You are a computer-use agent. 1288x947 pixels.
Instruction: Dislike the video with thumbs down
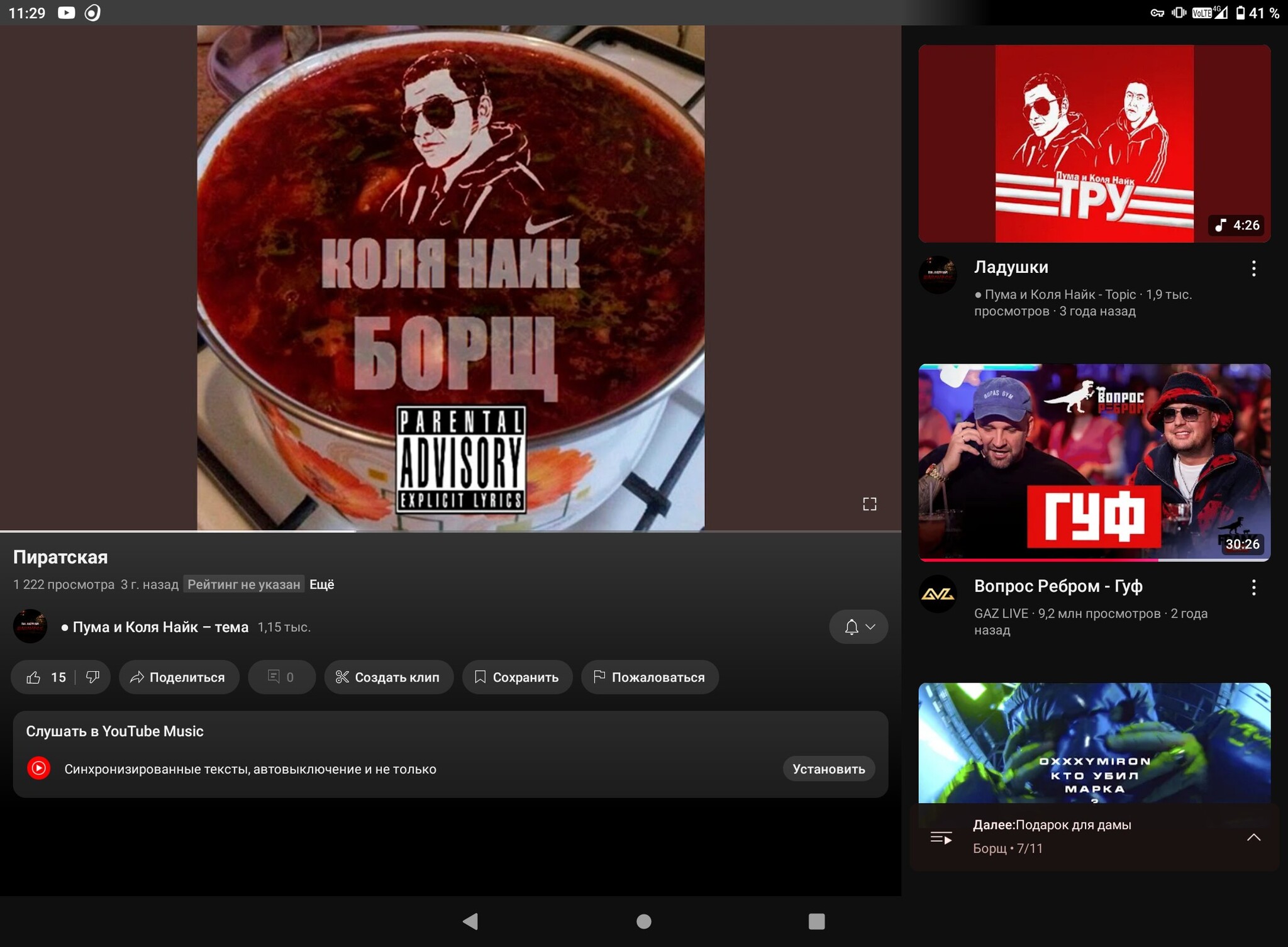pos(93,677)
